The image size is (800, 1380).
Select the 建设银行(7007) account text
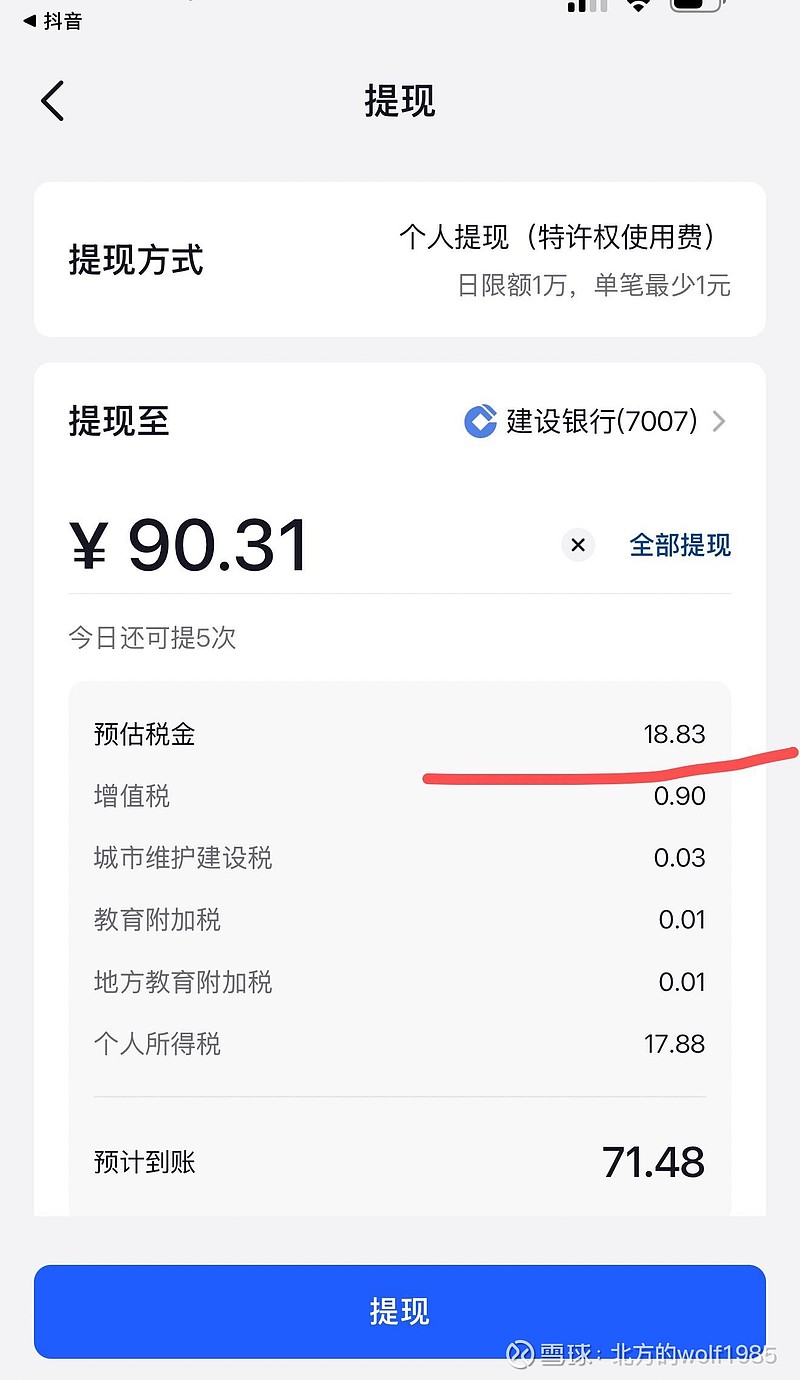click(602, 421)
